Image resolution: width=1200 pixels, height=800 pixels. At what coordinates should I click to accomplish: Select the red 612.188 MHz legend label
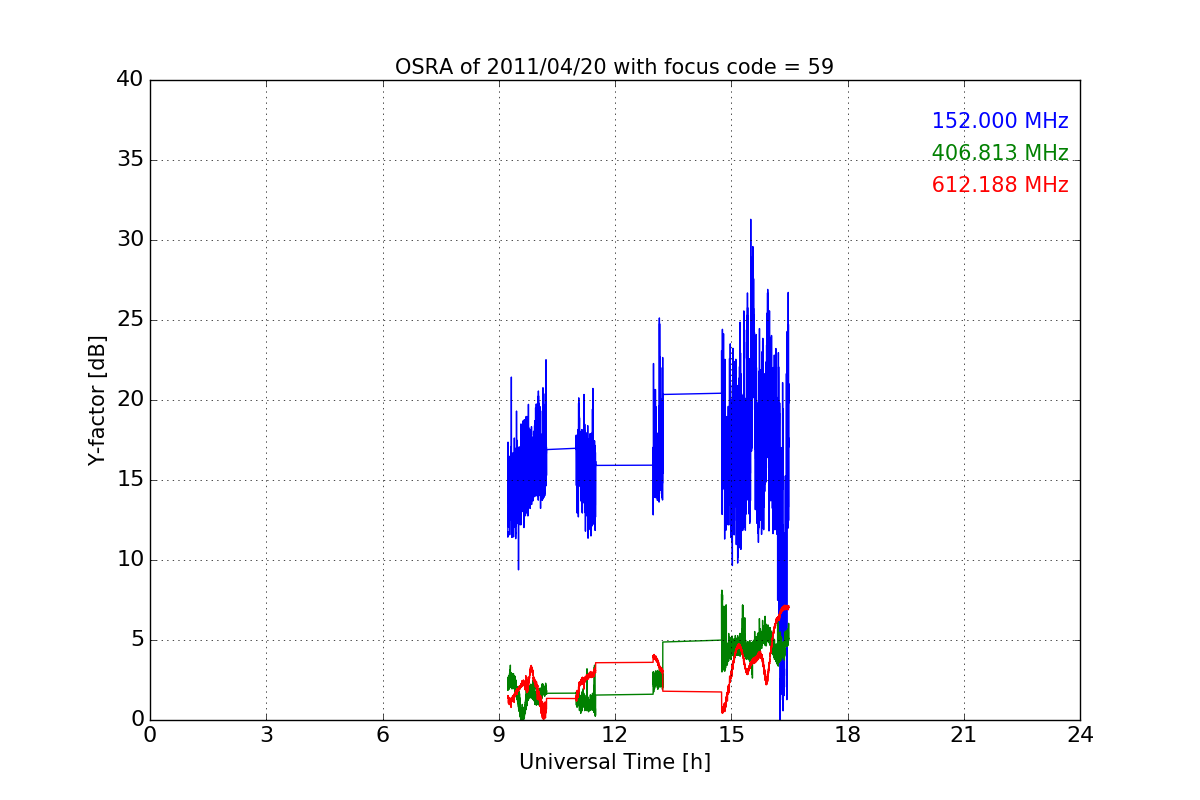tap(1000, 185)
